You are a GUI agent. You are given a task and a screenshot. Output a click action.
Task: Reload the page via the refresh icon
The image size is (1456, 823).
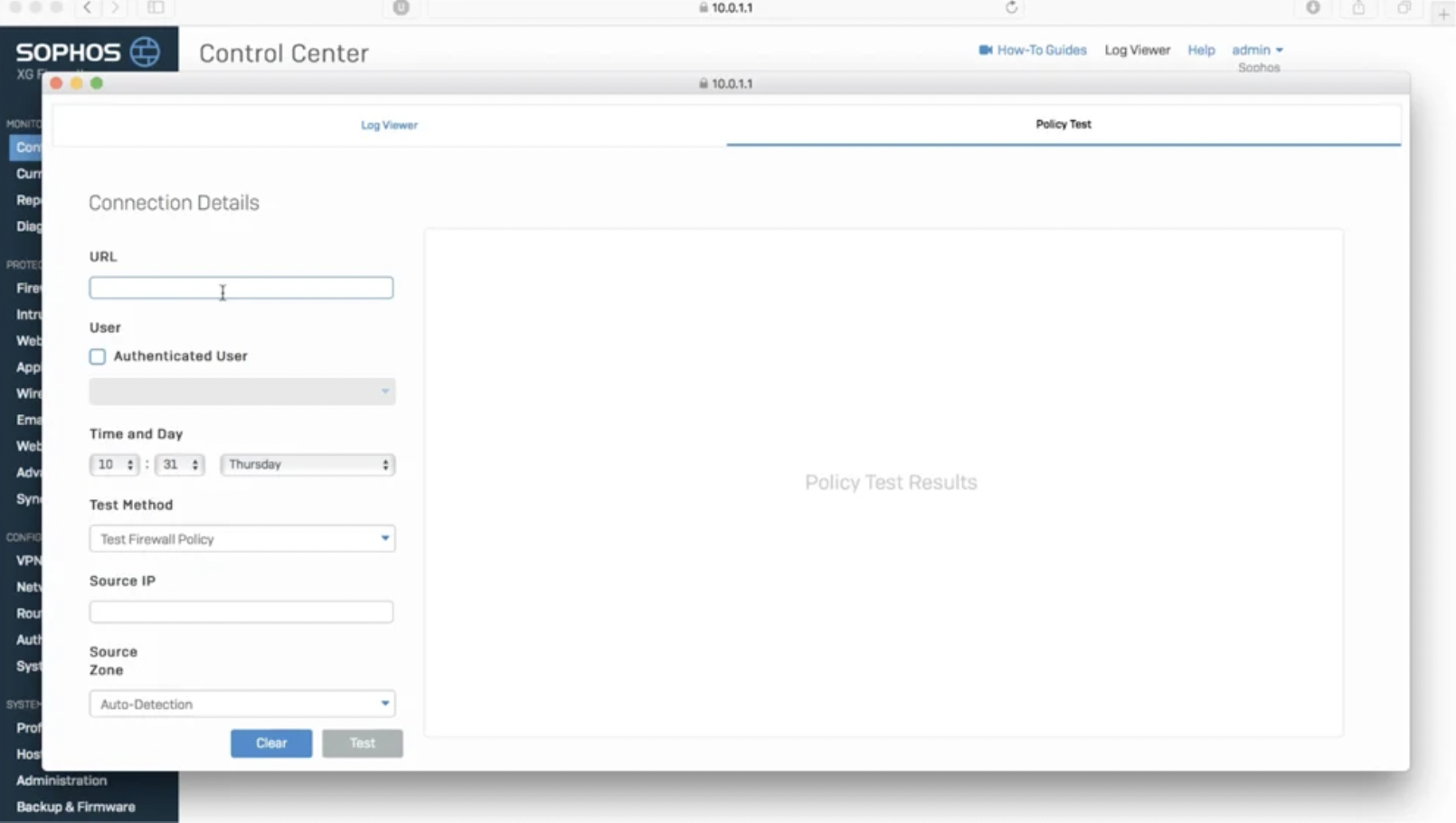1011,8
